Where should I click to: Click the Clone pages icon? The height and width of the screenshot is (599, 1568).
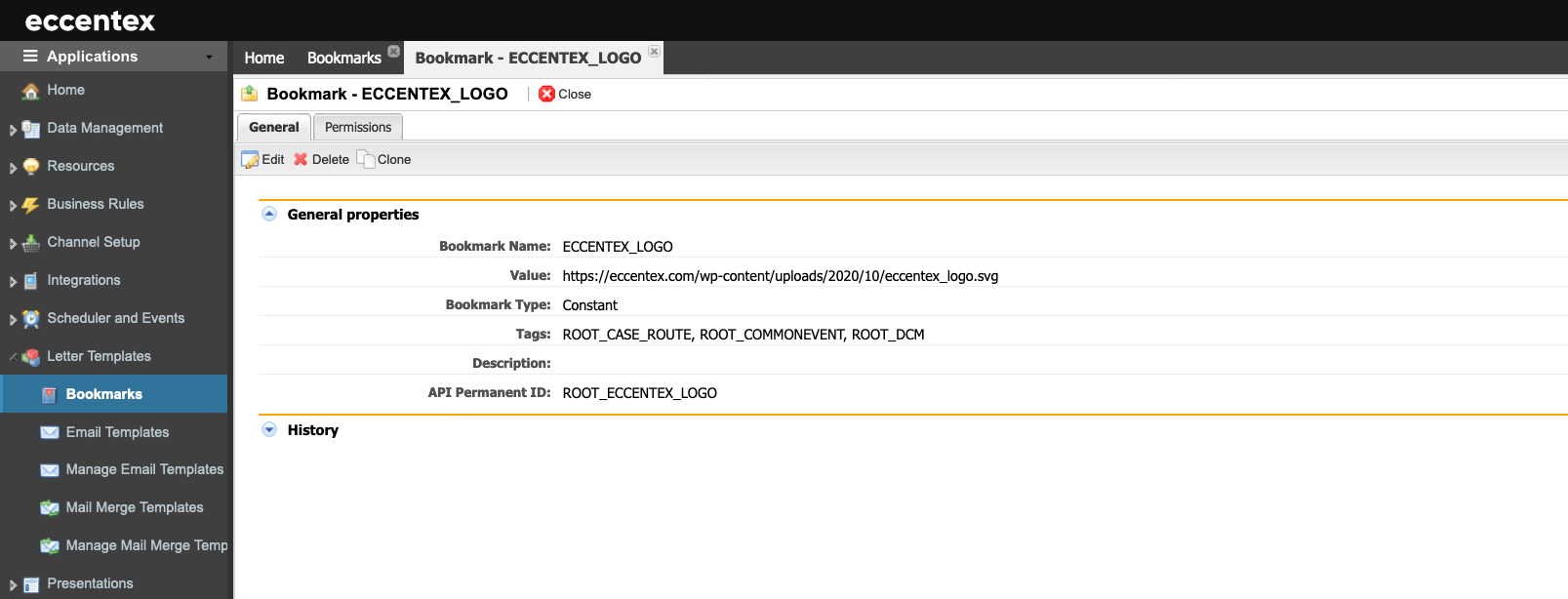click(366, 159)
